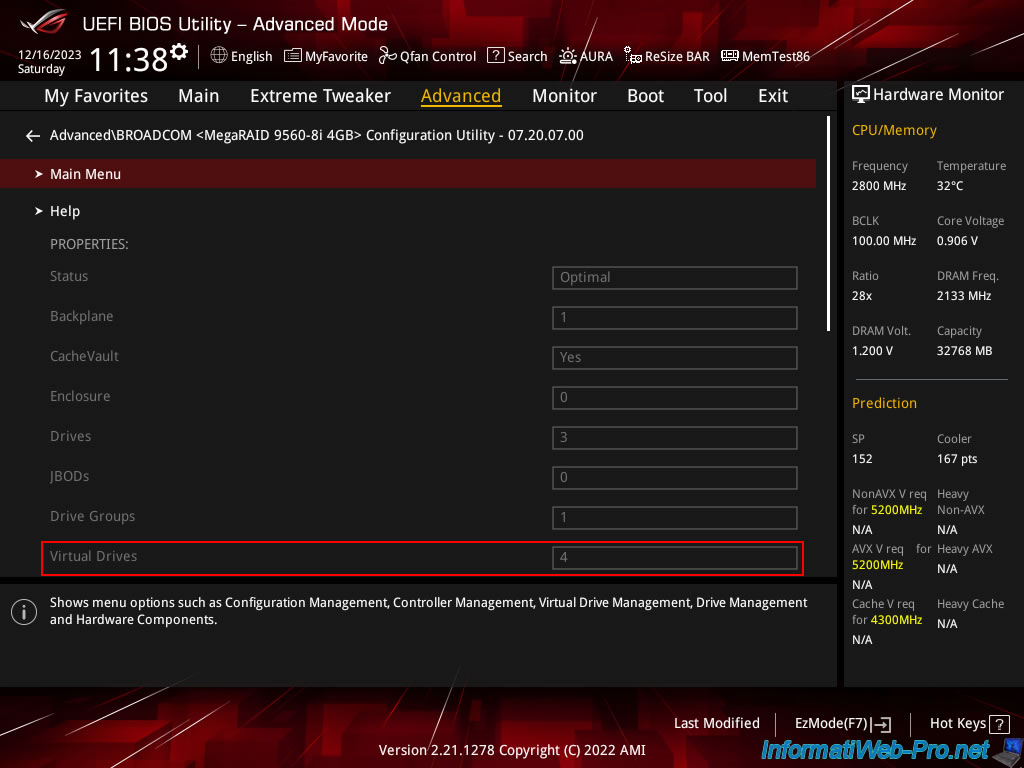The height and width of the screenshot is (768, 1024).
Task: Open date and time settings gear
Action: [179, 52]
